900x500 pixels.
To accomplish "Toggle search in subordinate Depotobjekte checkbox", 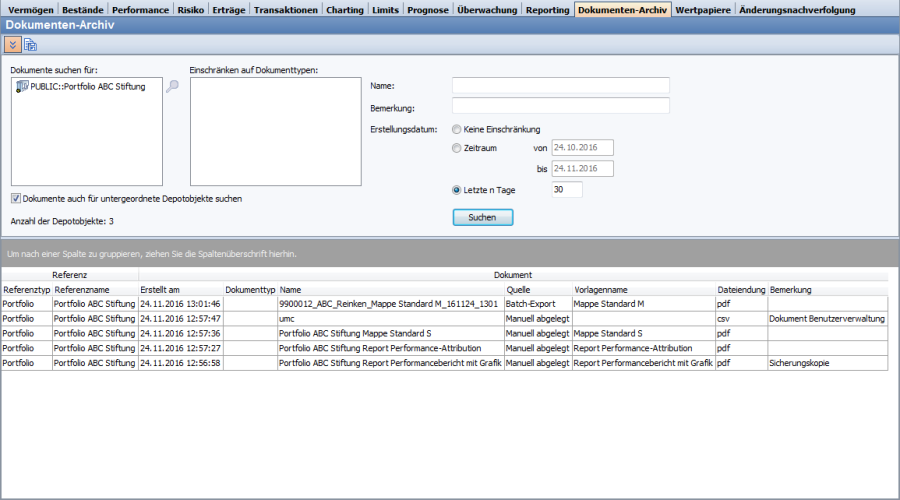I will (x=16, y=198).
